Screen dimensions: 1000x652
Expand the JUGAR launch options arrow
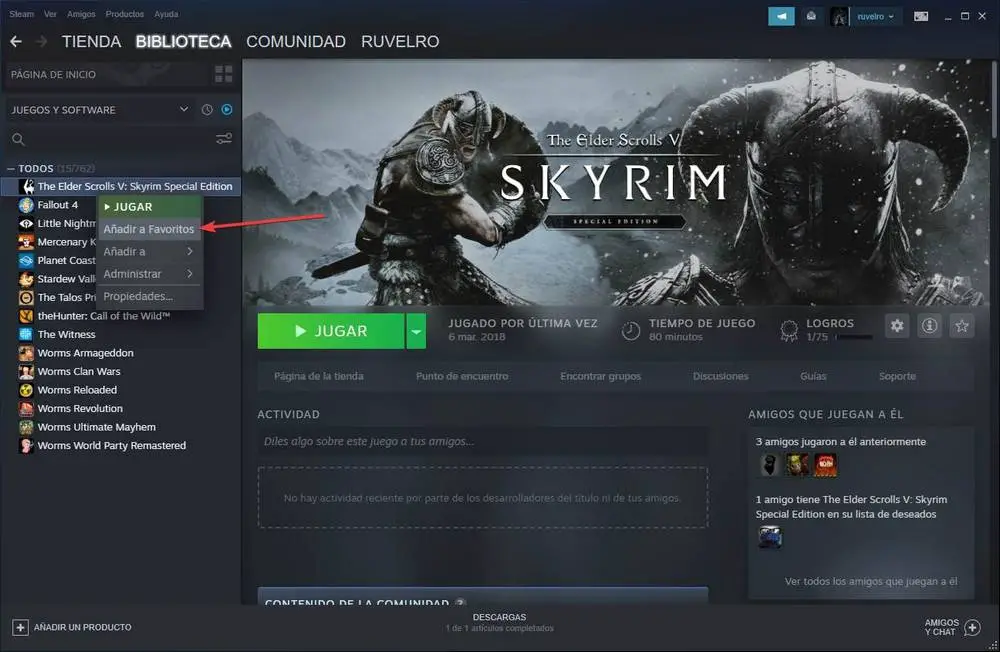click(416, 331)
